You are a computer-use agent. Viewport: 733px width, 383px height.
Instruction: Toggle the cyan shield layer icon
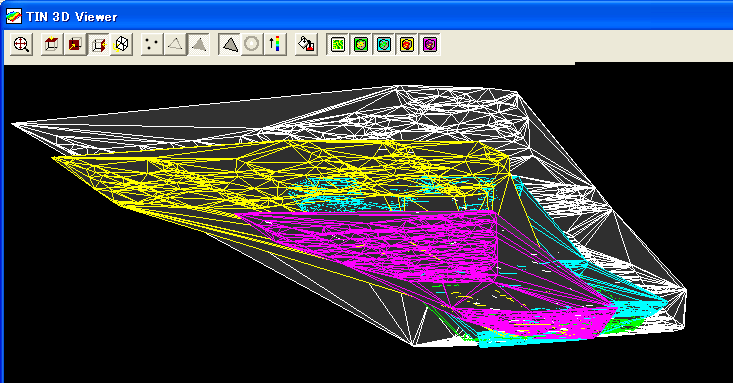[x=384, y=44]
